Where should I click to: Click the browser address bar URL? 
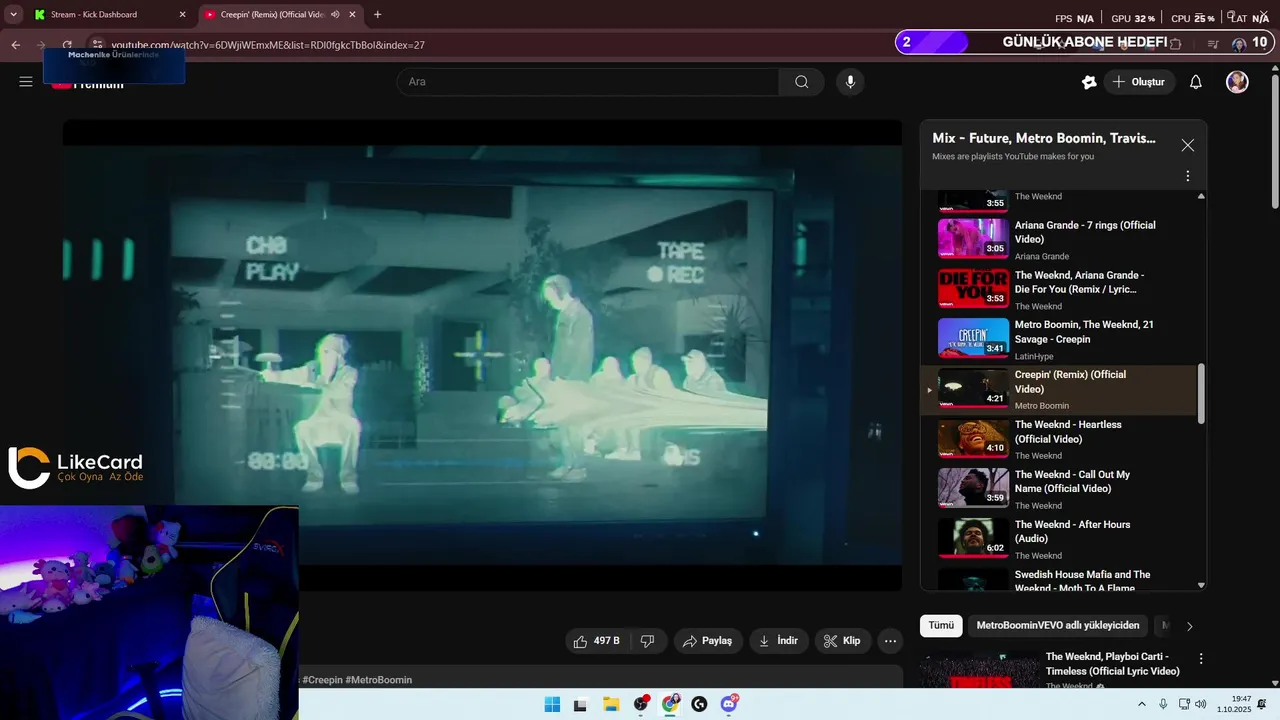268,45
